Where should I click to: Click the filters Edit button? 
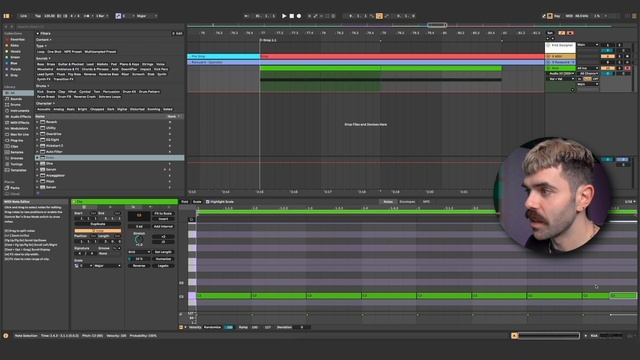pyautogui.click(x=177, y=33)
